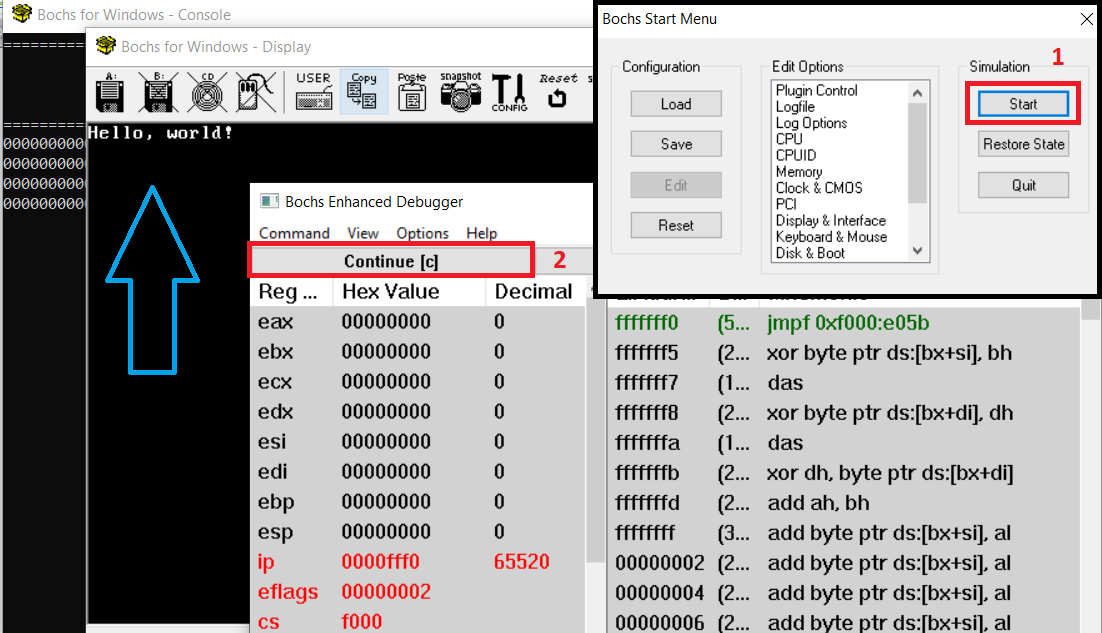Click the floppy B: drive icon
This screenshot has width=1102, height=633.
(159, 92)
